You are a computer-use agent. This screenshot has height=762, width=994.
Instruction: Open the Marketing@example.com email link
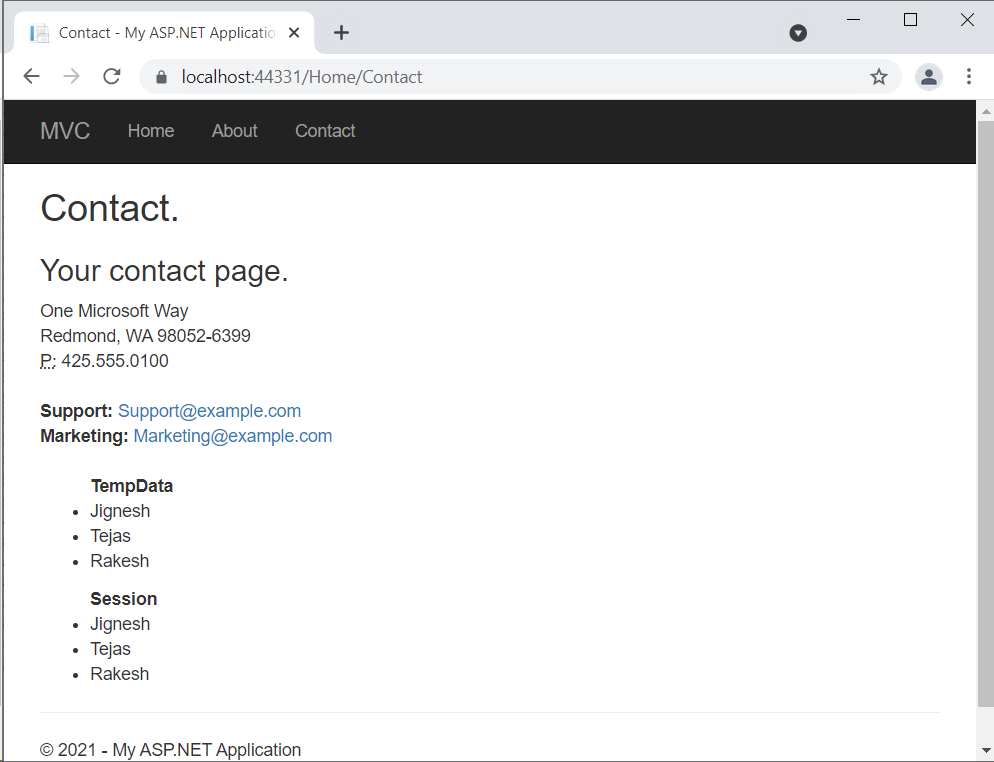pyautogui.click(x=232, y=436)
